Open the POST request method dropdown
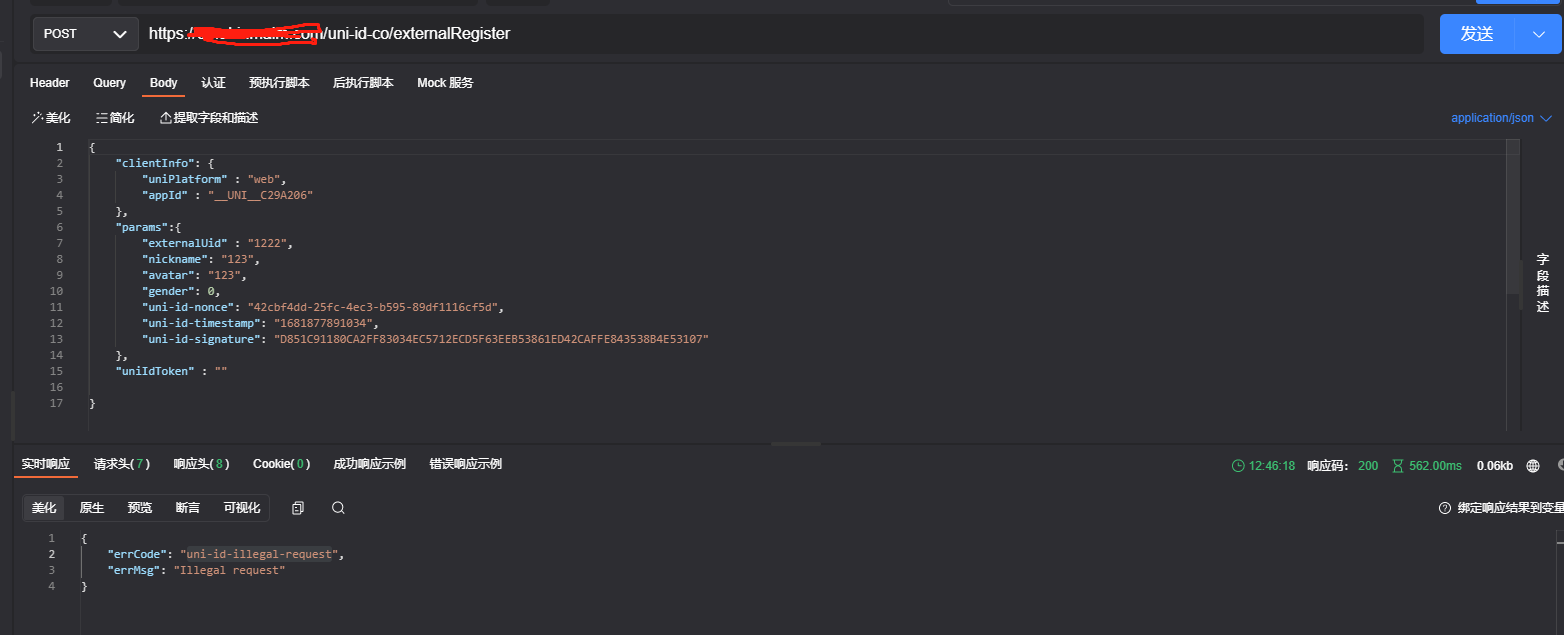The image size is (1564, 635). tap(85, 34)
